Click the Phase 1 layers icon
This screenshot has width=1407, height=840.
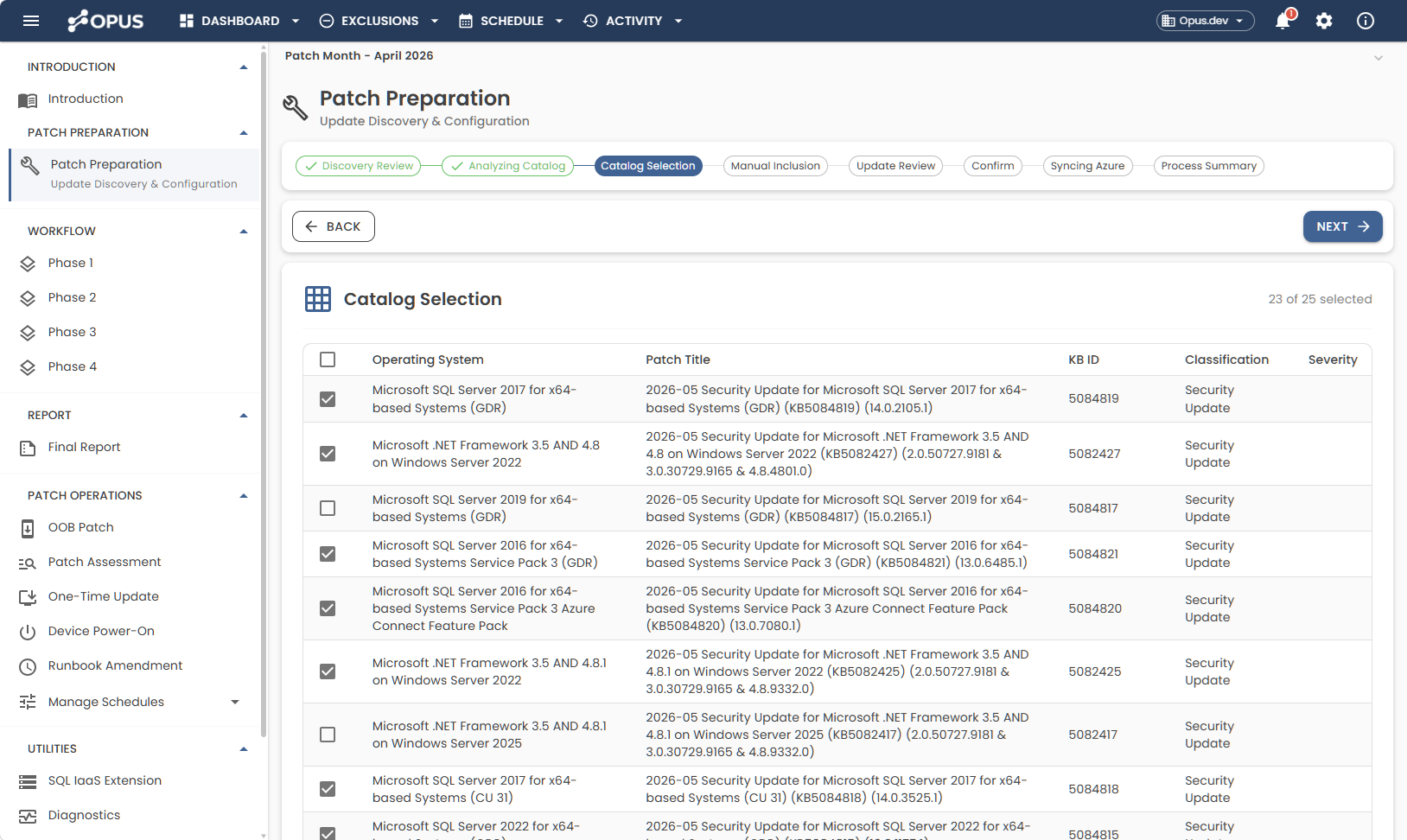(28, 264)
